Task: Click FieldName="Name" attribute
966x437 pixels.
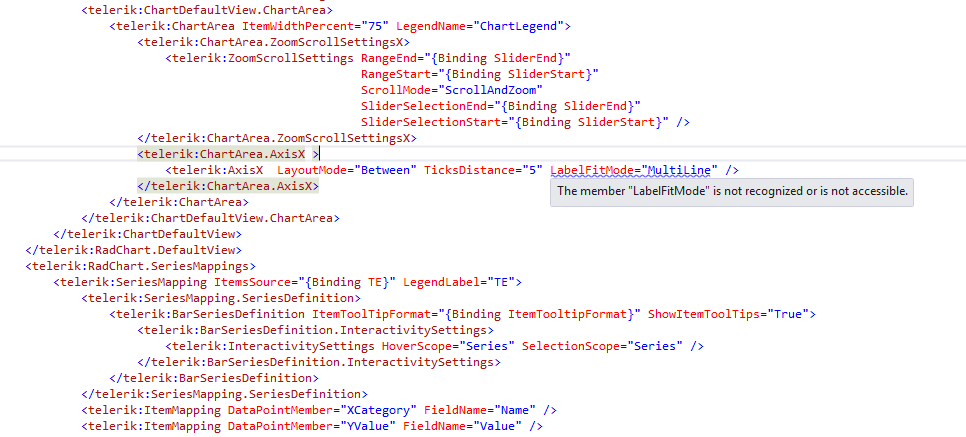Action: 481,410
